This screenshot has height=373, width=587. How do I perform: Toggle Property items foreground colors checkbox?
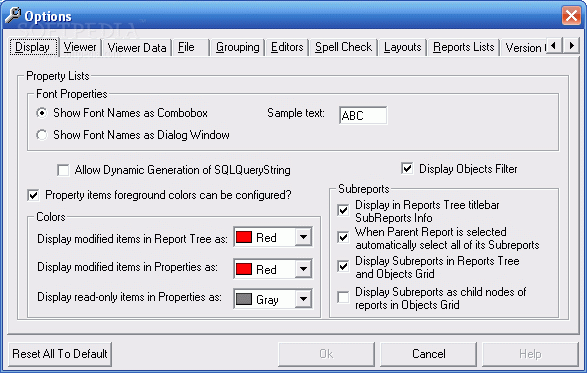coord(33,195)
